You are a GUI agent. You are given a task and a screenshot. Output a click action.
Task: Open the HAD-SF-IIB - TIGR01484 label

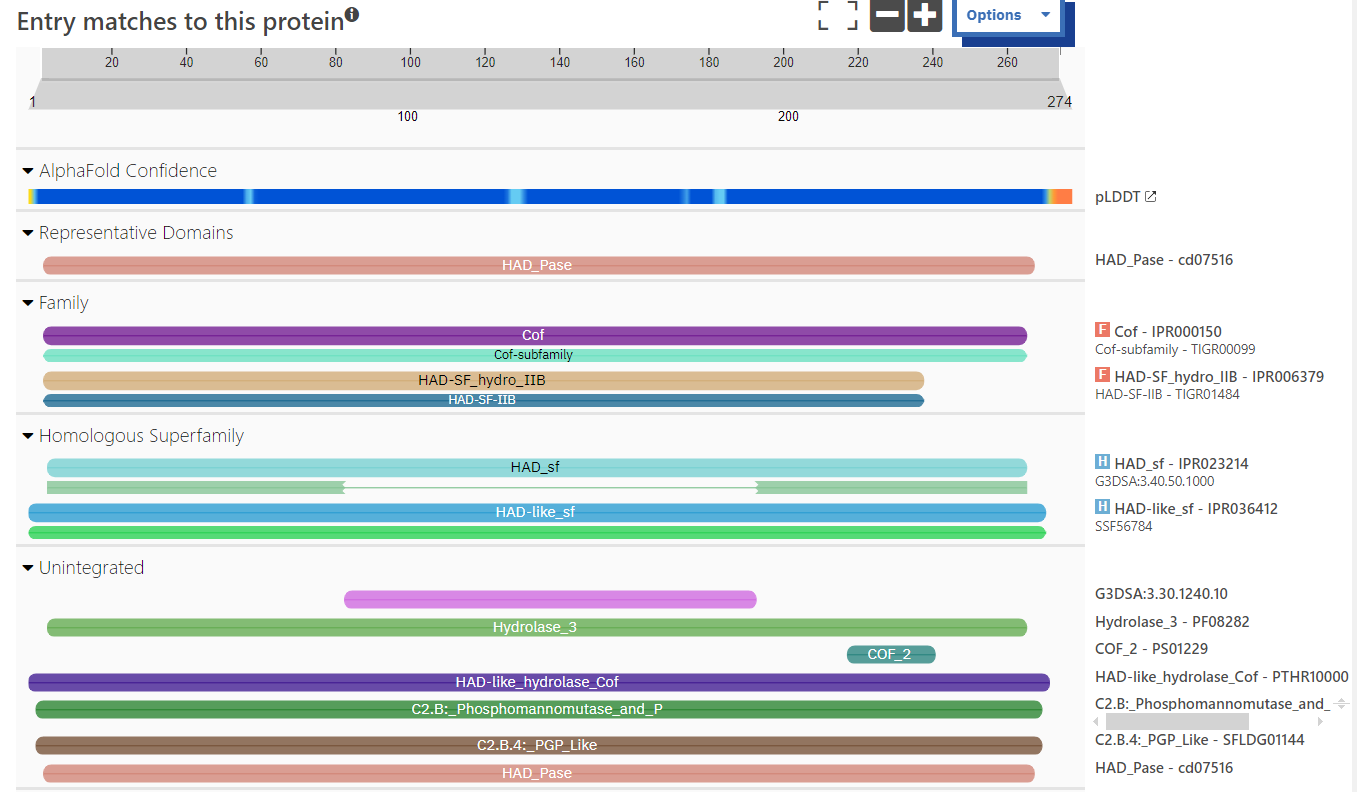pos(1167,394)
